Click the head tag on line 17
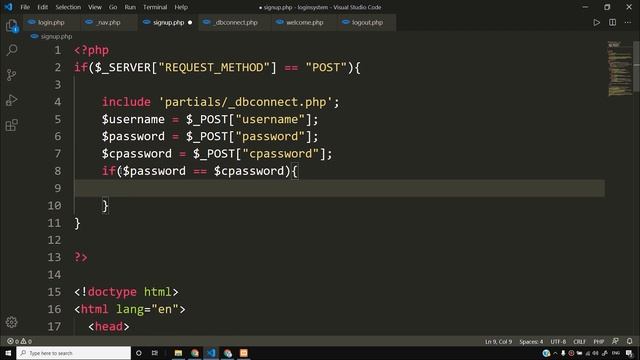 (x=109, y=326)
